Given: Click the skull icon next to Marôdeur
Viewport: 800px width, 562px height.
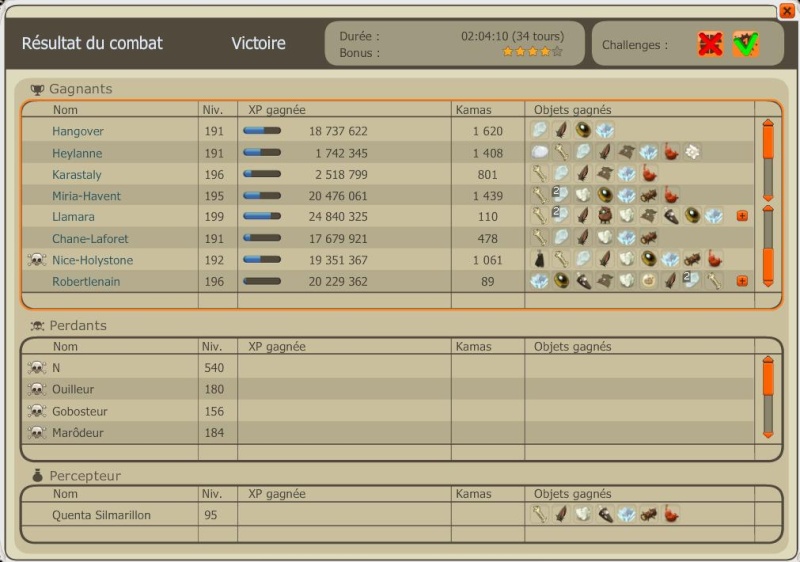Looking at the screenshot, I should pos(37,433).
